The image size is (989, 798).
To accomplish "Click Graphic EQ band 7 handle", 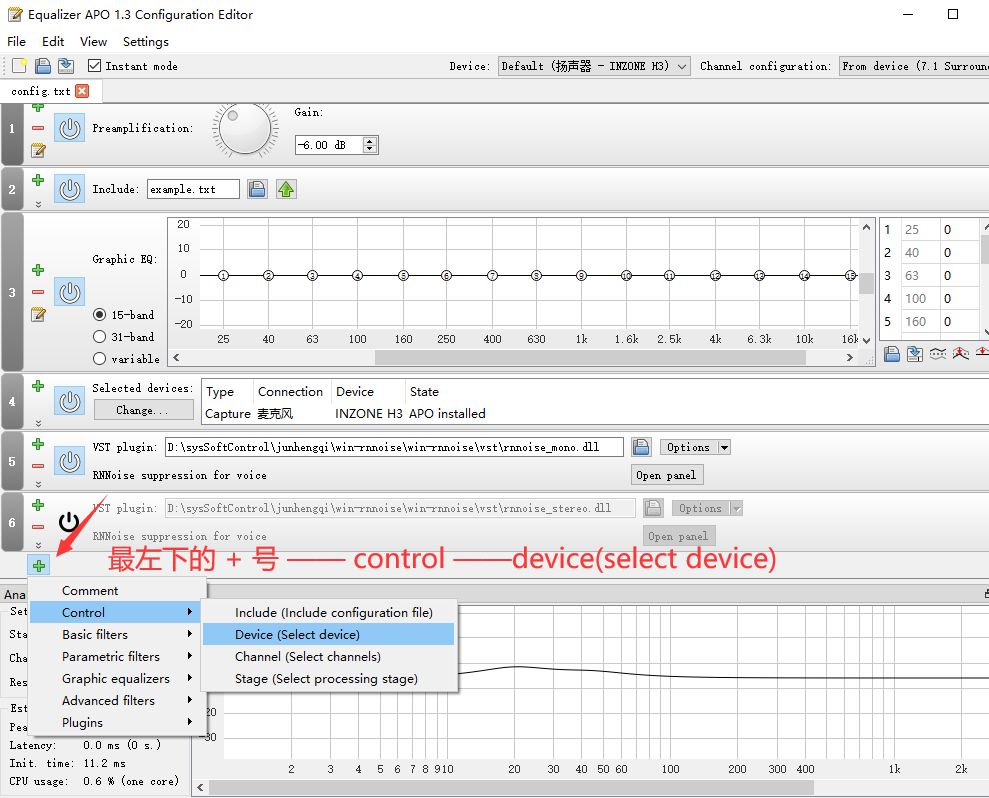I will pyautogui.click(x=493, y=276).
